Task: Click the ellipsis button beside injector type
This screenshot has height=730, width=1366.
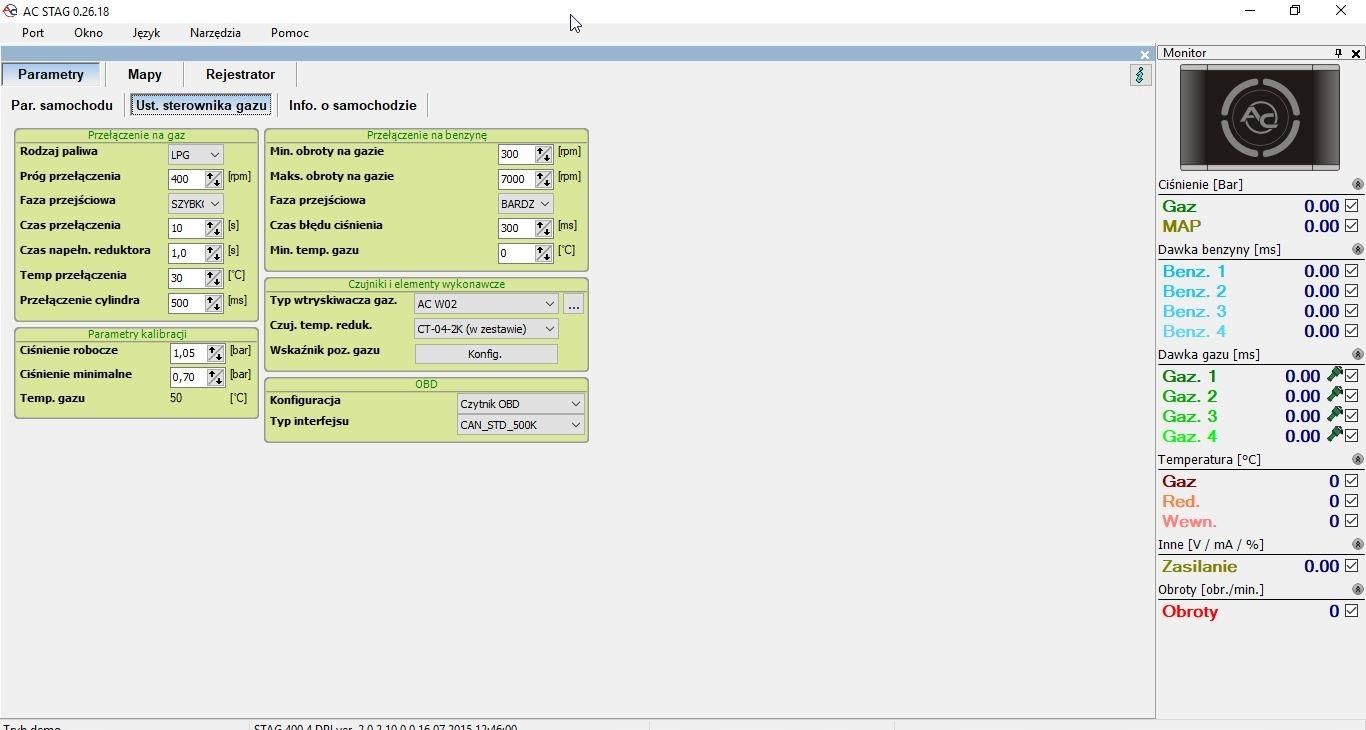Action: [573, 304]
